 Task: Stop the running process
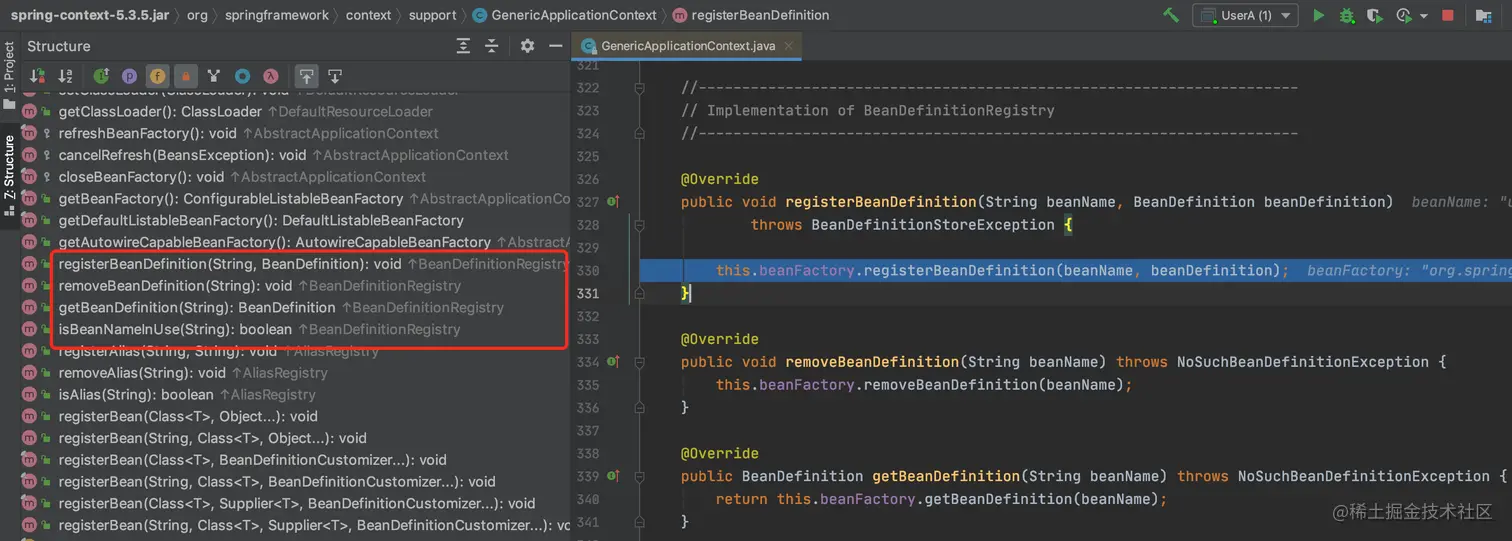click(x=1447, y=15)
